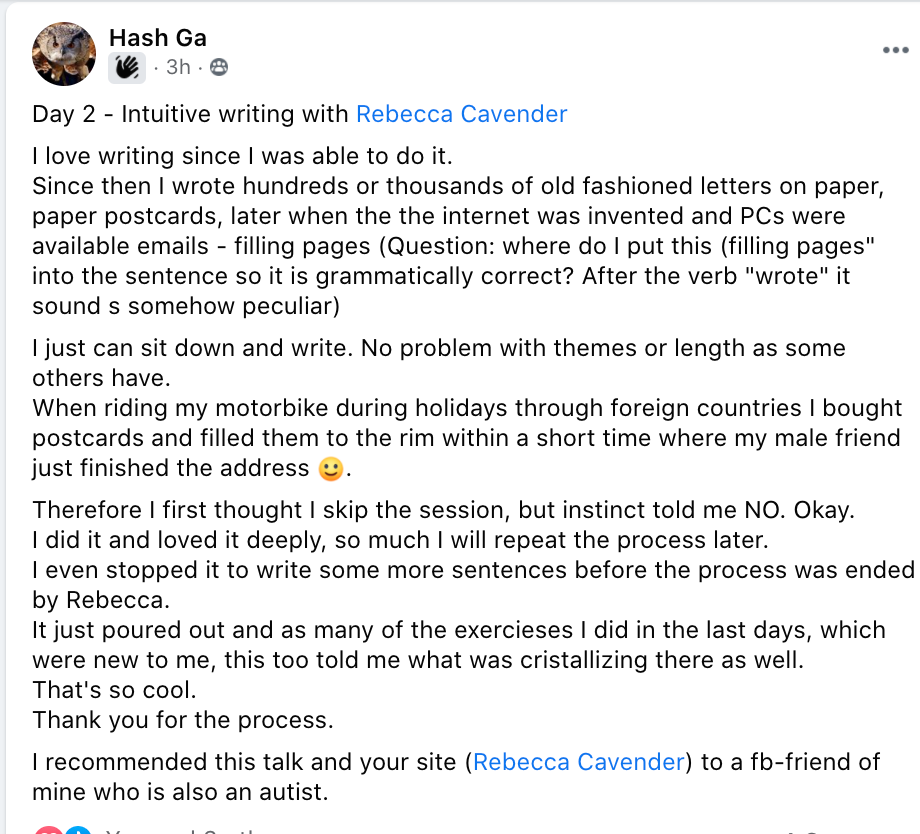Open Rebecca Cavender link in the title line
Screen dimensions: 920x834
tap(462, 114)
